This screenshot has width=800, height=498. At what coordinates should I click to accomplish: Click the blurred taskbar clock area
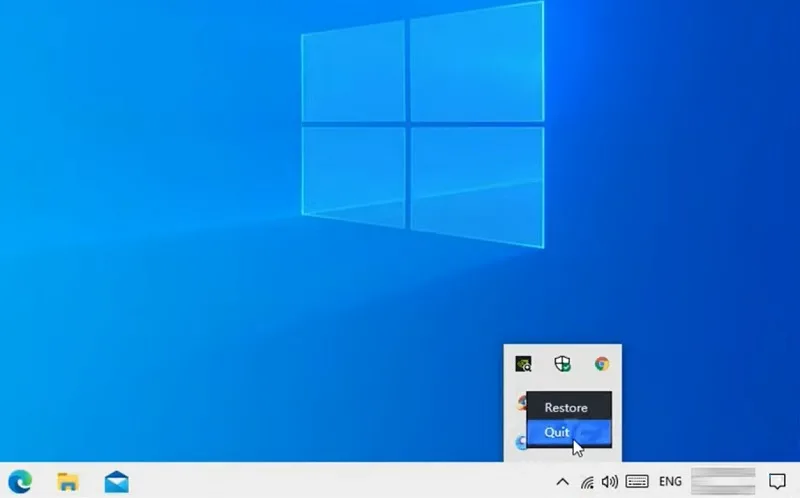point(723,481)
